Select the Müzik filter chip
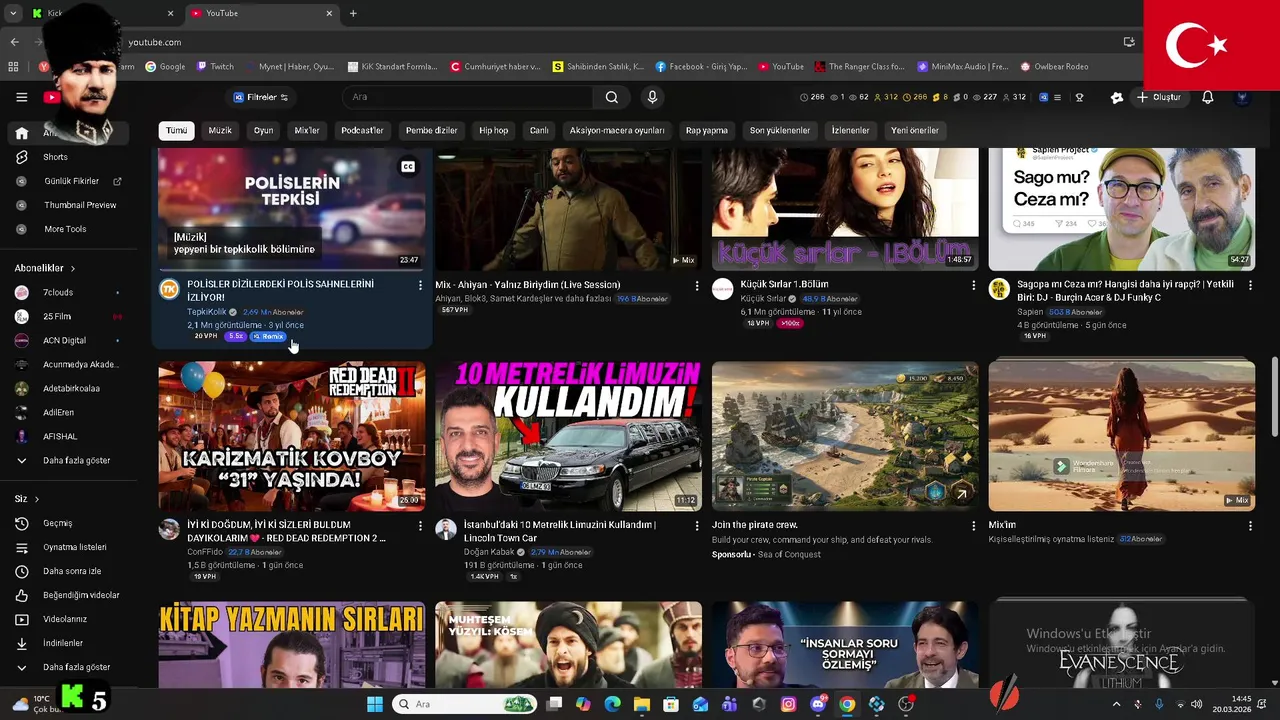Screen dimensions: 1280x720 (x=220, y=130)
